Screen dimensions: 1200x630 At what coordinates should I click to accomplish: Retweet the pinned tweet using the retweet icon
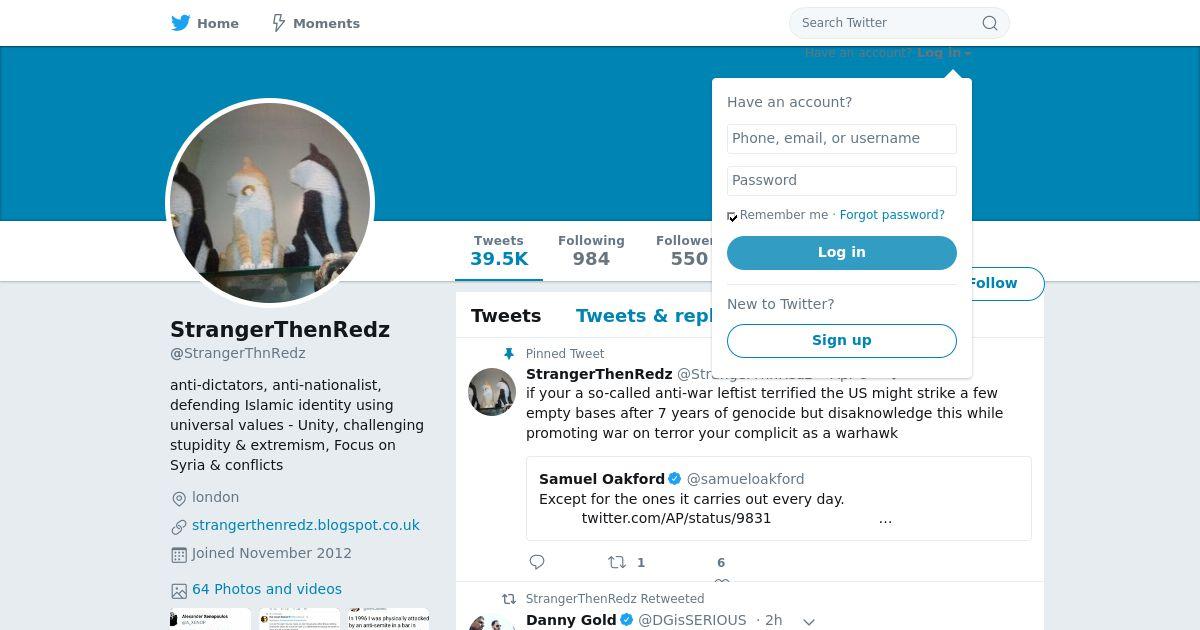617,562
